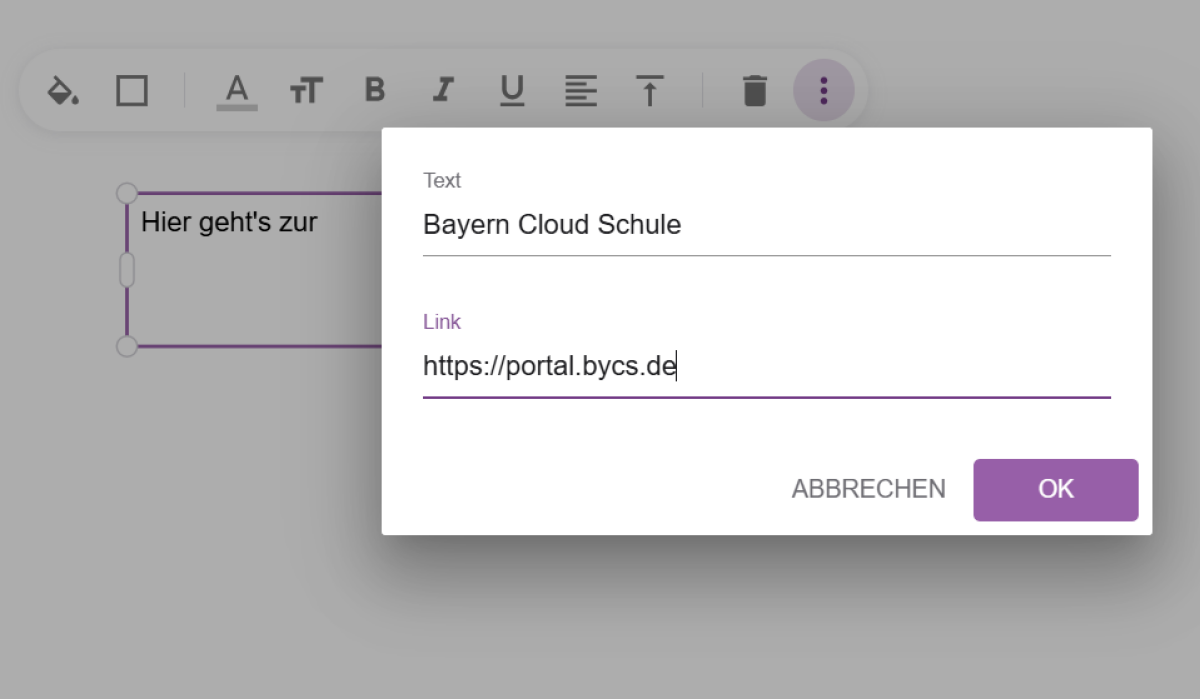Image resolution: width=1200 pixels, height=699 pixels.
Task: Cancel the dialog with ABBRECHEN
Action: (868, 489)
